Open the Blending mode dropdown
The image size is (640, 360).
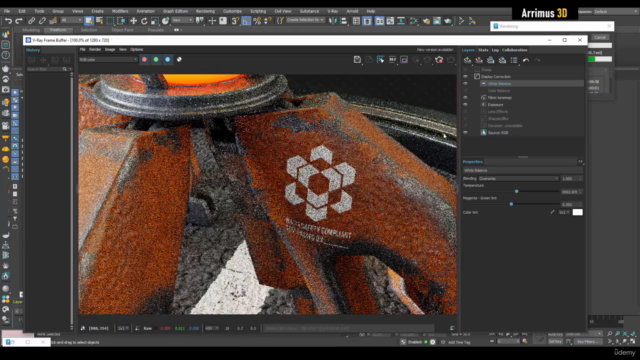tap(518, 178)
